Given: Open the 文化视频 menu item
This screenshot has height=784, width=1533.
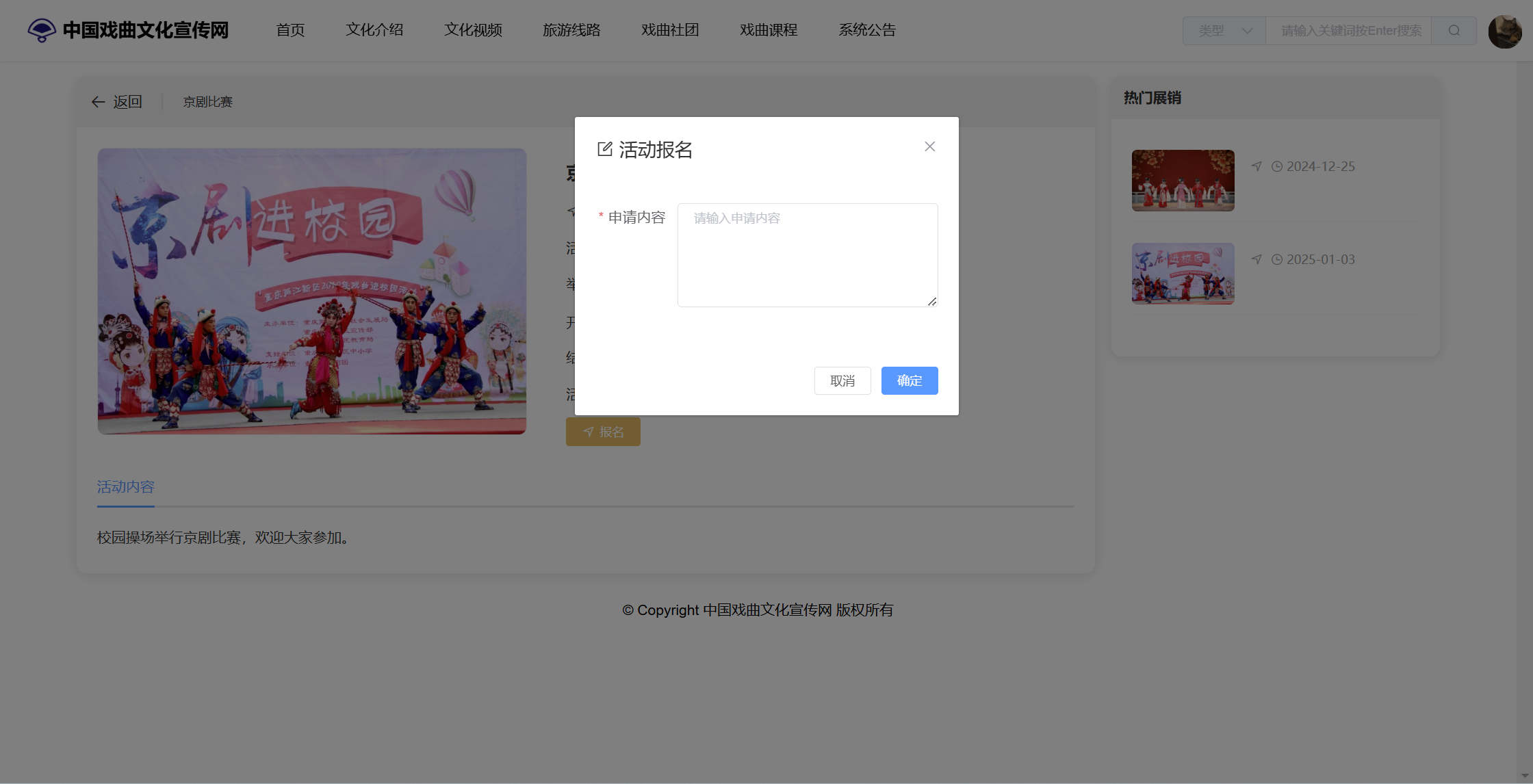Looking at the screenshot, I should pos(473,30).
